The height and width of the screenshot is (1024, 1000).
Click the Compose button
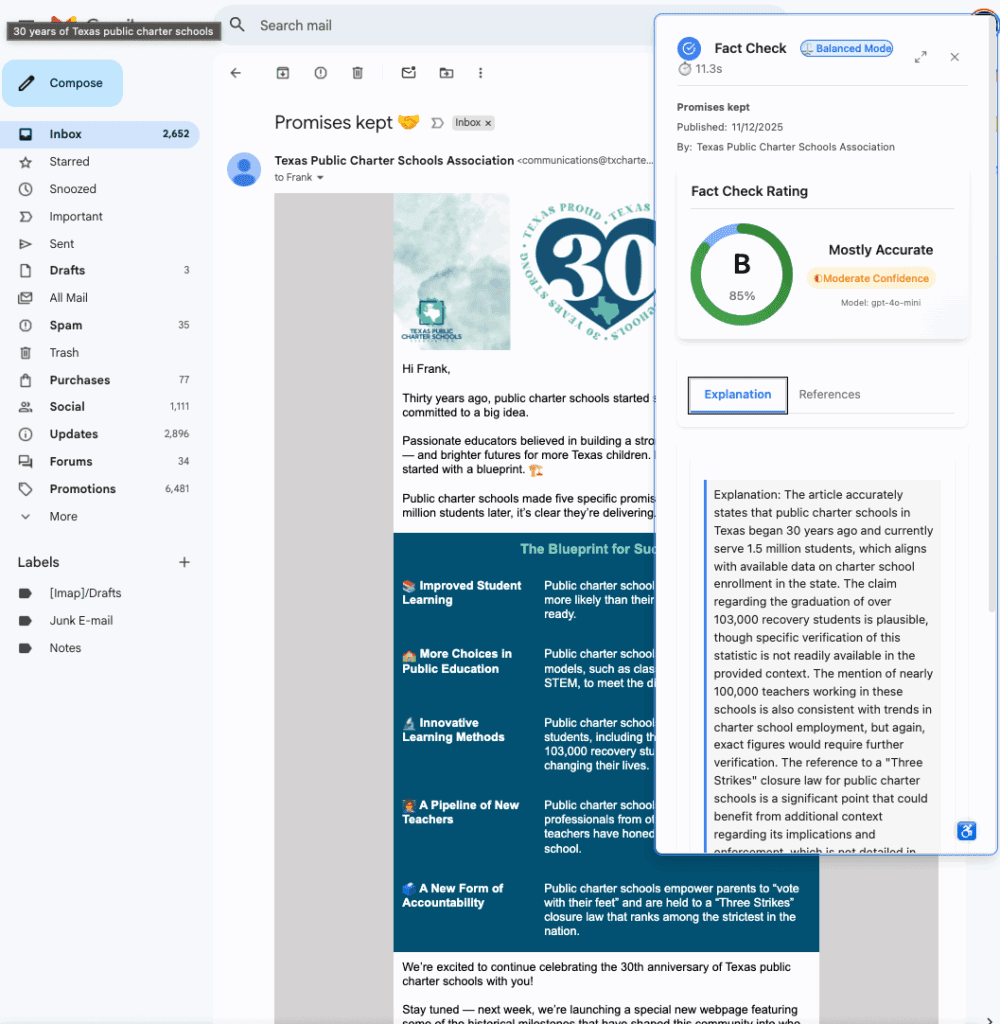[x=63, y=83]
